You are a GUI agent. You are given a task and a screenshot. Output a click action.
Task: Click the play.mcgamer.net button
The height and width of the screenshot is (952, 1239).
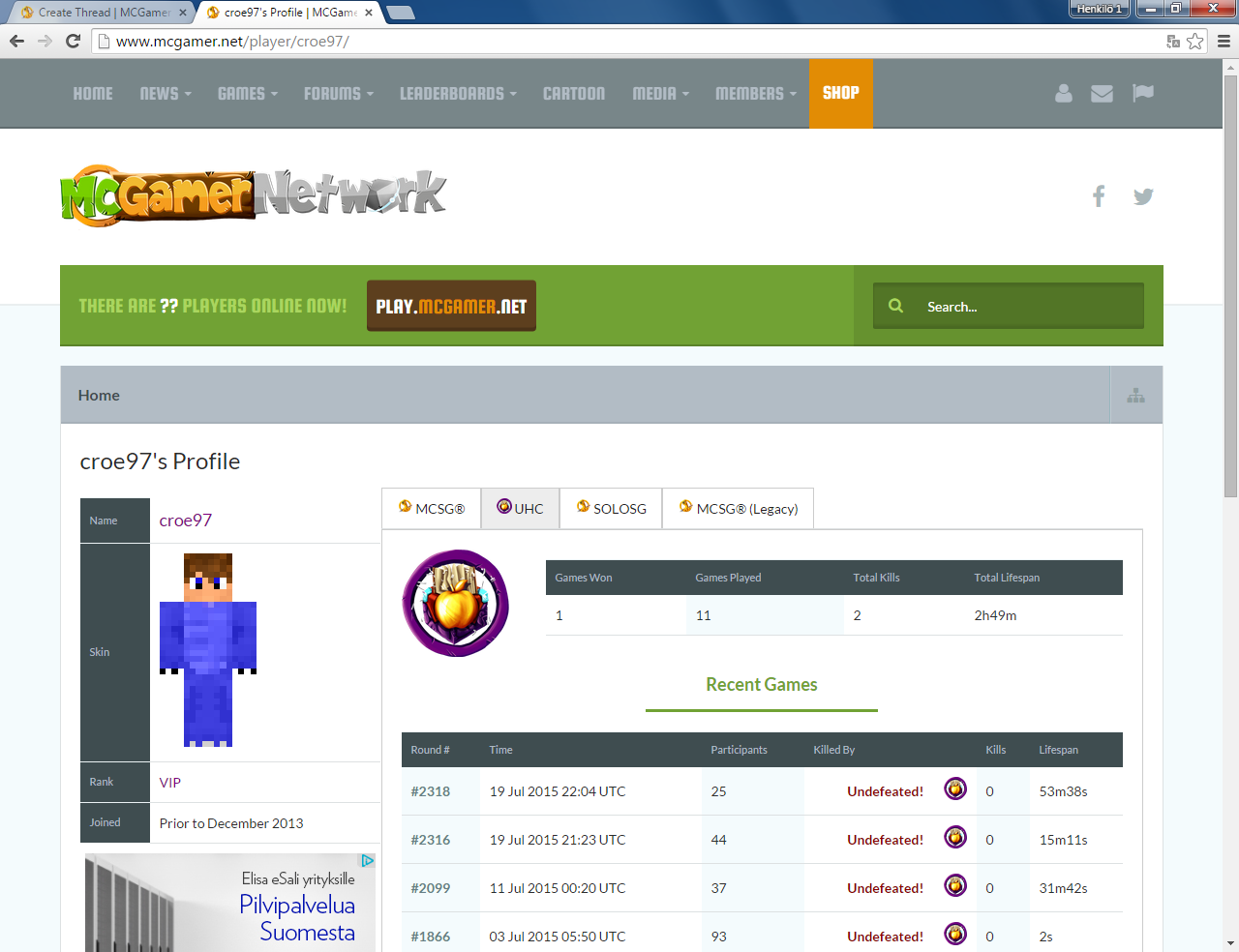[451, 306]
